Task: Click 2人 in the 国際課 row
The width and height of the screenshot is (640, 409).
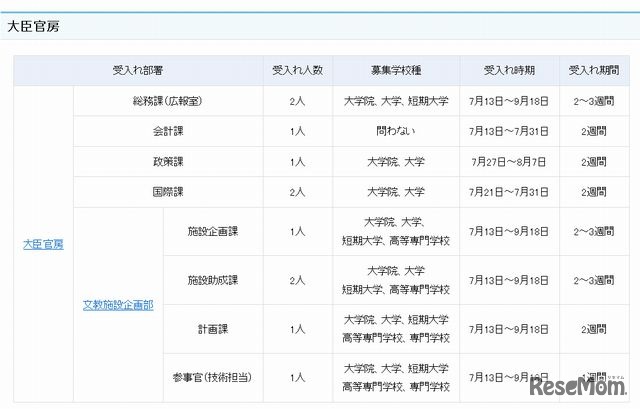Action: coord(298,192)
